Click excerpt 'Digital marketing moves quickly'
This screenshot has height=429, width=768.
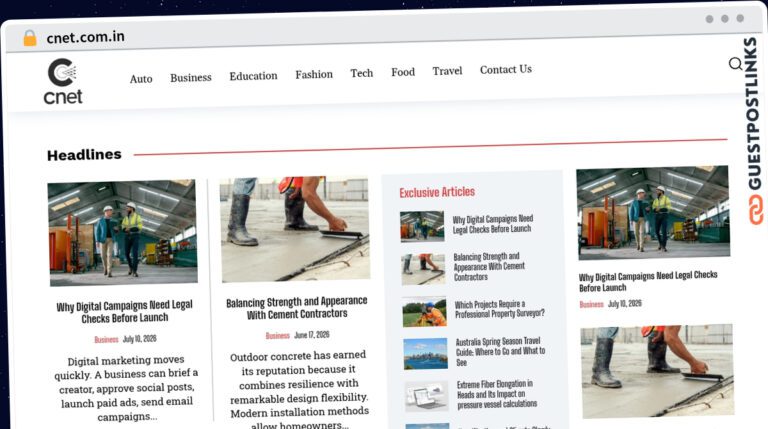click(126, 389)
